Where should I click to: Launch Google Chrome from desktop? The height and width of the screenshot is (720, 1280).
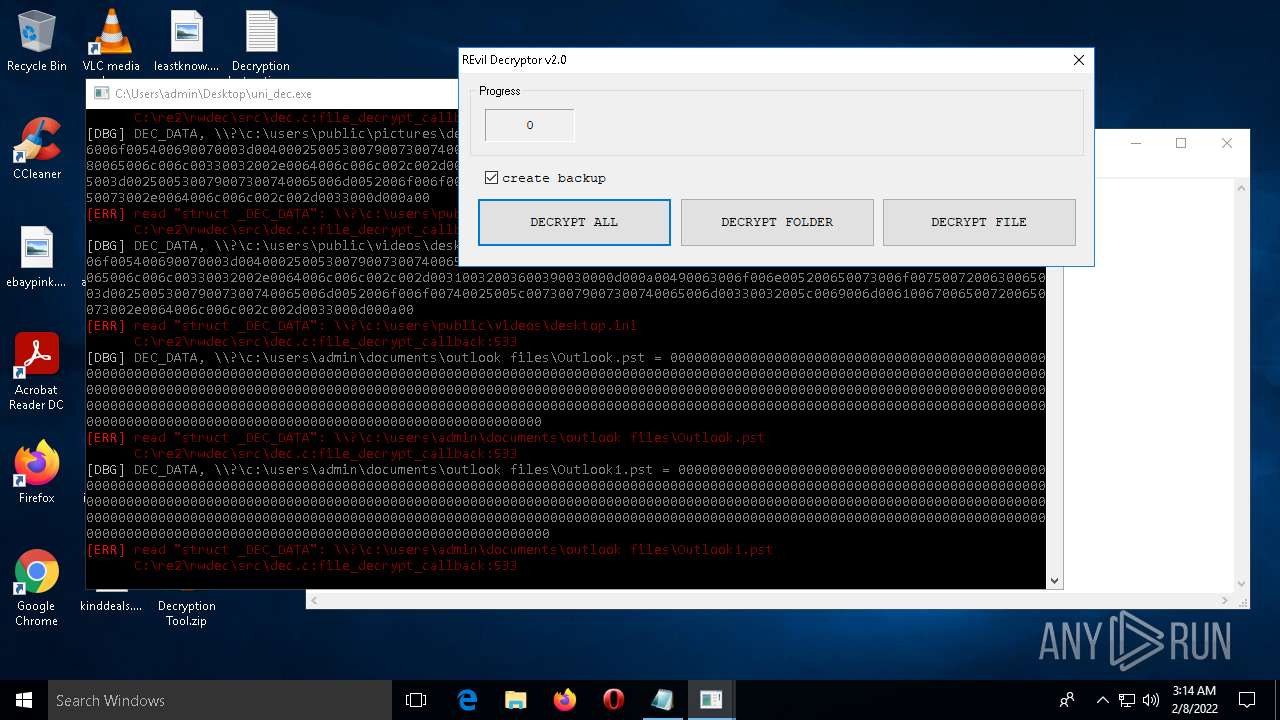pyautogui.click(x=37, y=588)
